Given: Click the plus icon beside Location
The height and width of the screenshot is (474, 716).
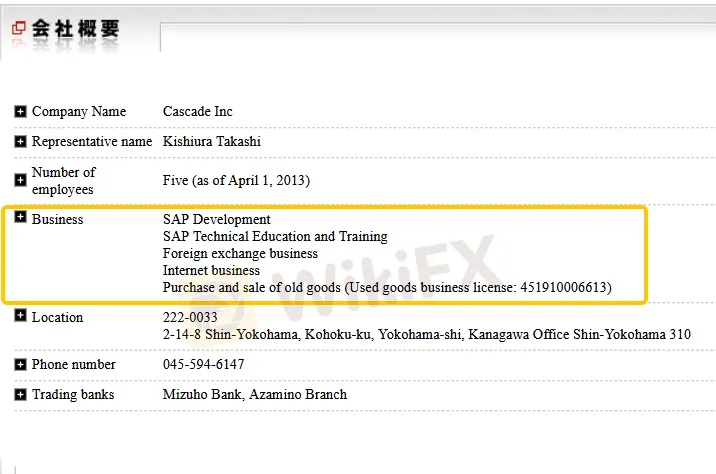Looking at the screenshot, I should tap(21, 316).
